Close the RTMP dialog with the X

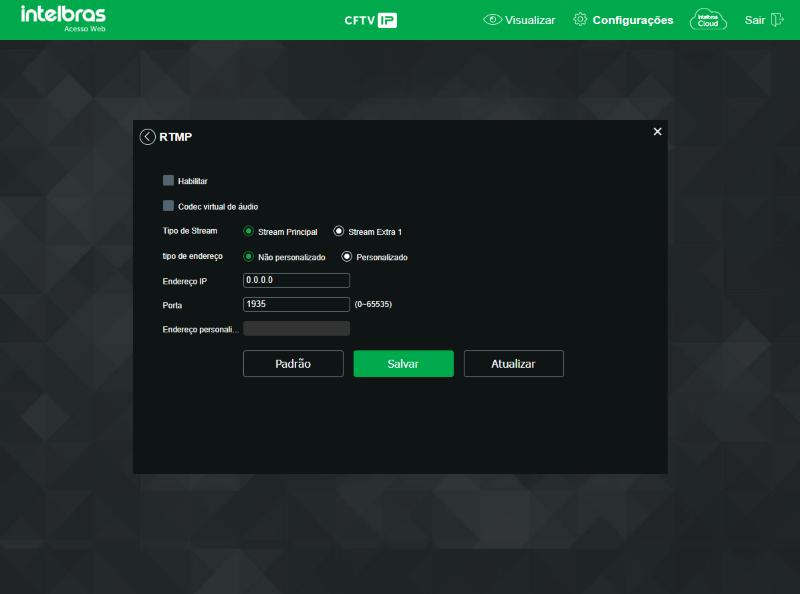658,132
